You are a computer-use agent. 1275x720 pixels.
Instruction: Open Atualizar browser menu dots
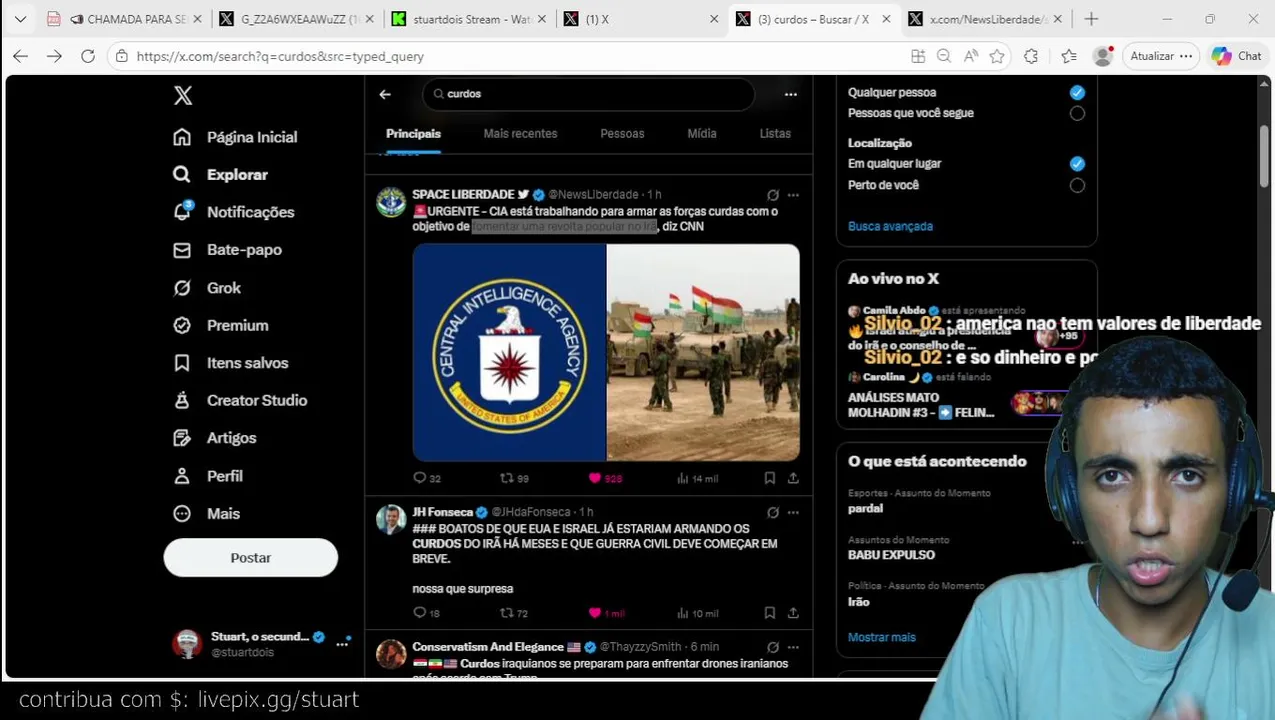[1186, 56]
